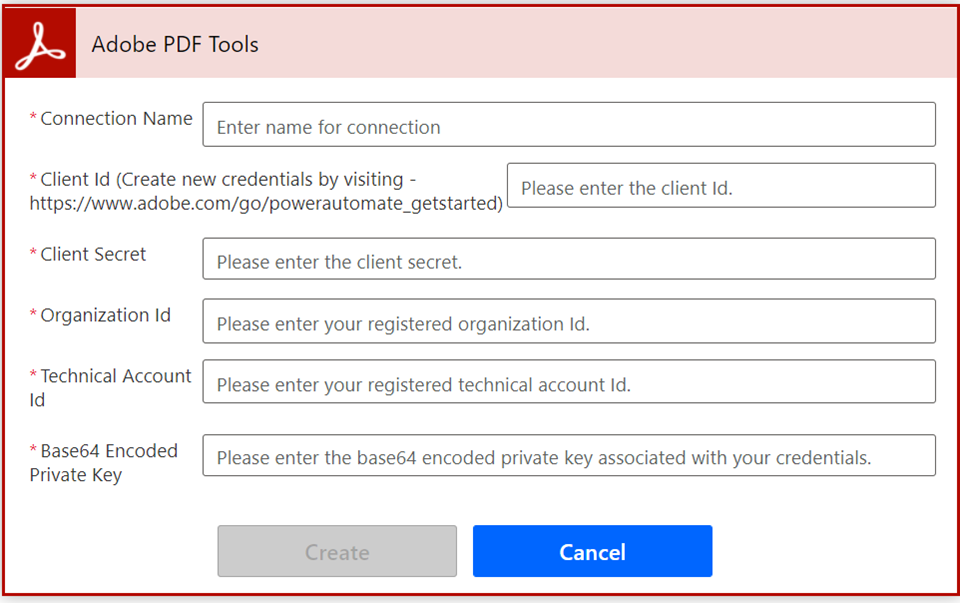
Task: Click the Adobe Acrobat logo icon
Action: 40,43
